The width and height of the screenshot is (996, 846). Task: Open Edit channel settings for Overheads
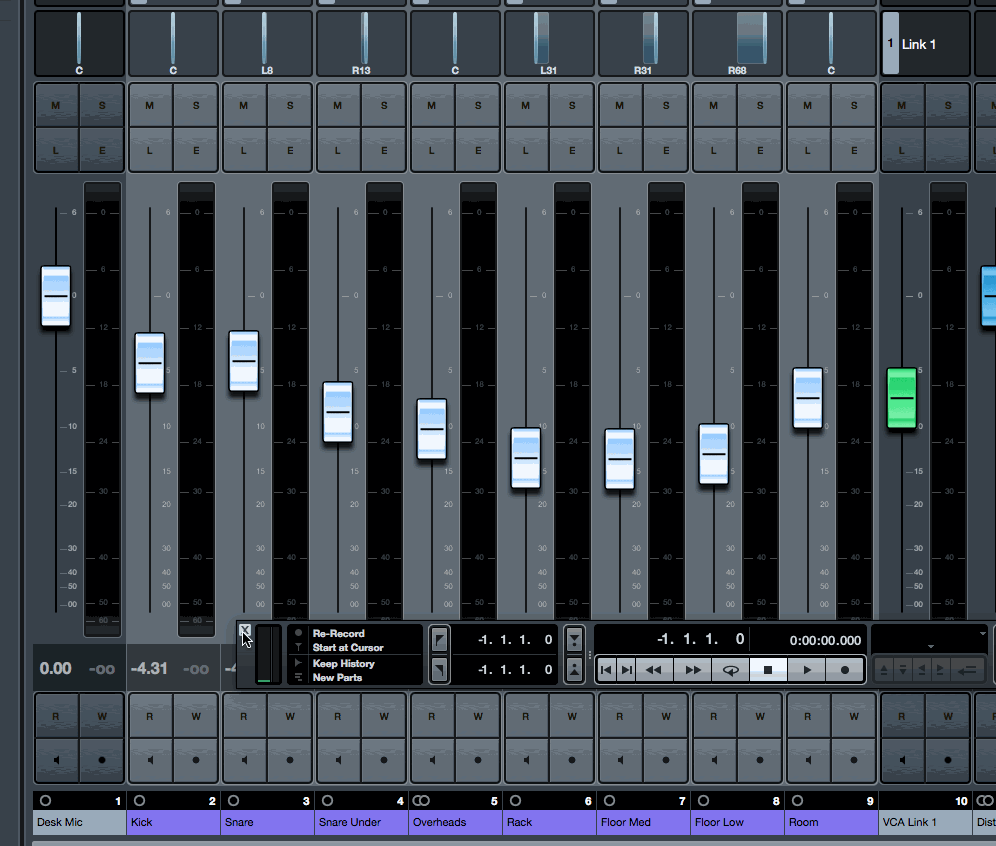478,150
